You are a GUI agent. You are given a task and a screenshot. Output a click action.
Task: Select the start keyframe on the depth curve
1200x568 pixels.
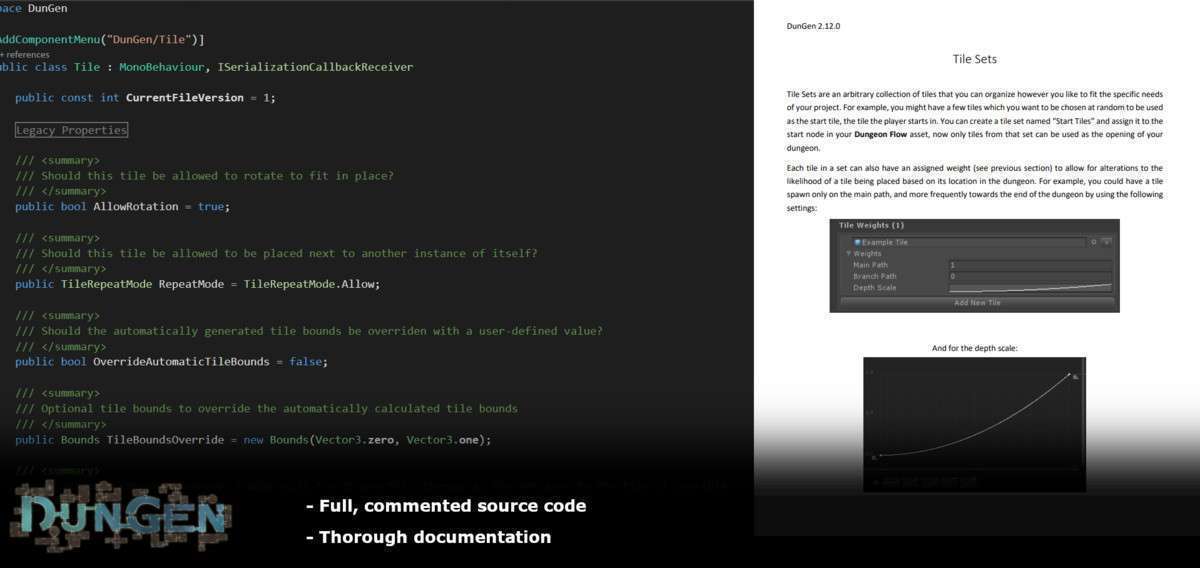[880, 456]
